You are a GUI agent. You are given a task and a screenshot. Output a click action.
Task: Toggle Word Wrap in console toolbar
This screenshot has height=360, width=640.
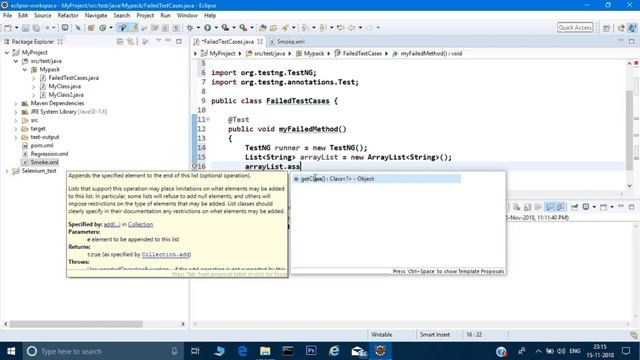tap(538, 207)
